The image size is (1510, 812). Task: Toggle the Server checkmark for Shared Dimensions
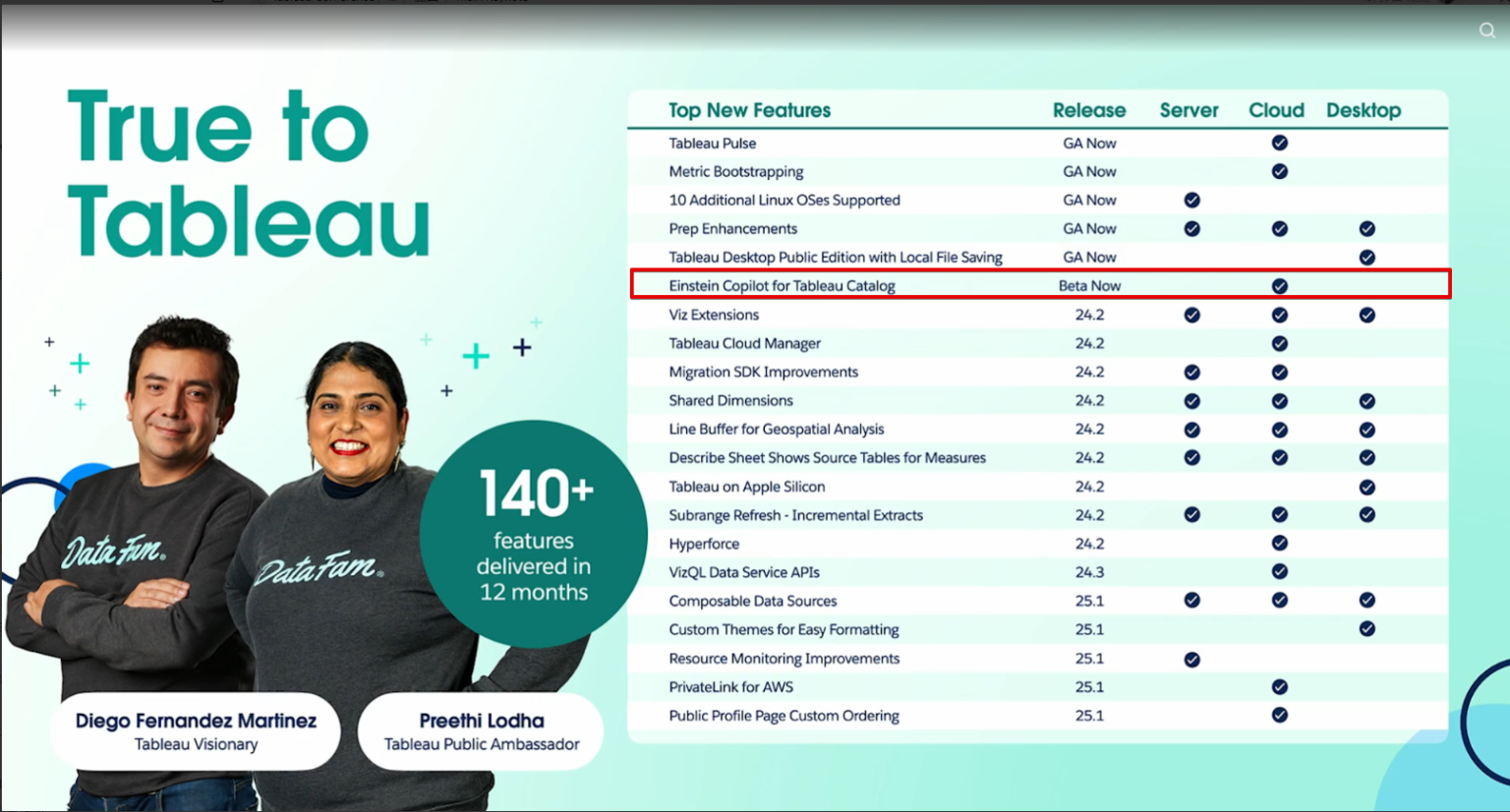(x=1191, y=400)
